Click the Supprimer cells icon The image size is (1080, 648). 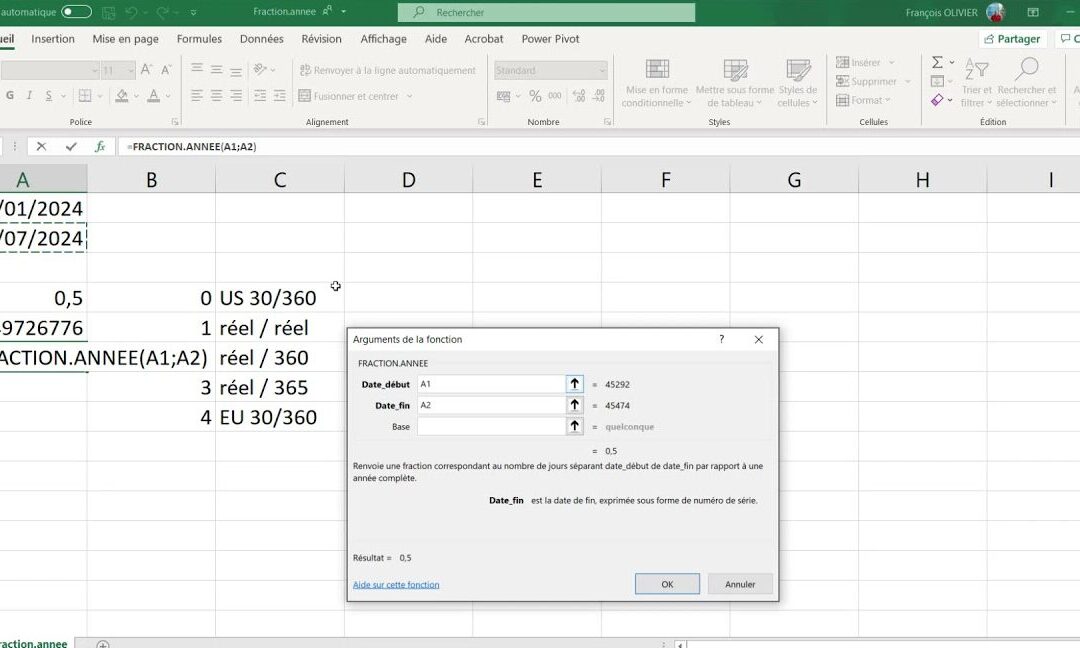tap(845, 80)
